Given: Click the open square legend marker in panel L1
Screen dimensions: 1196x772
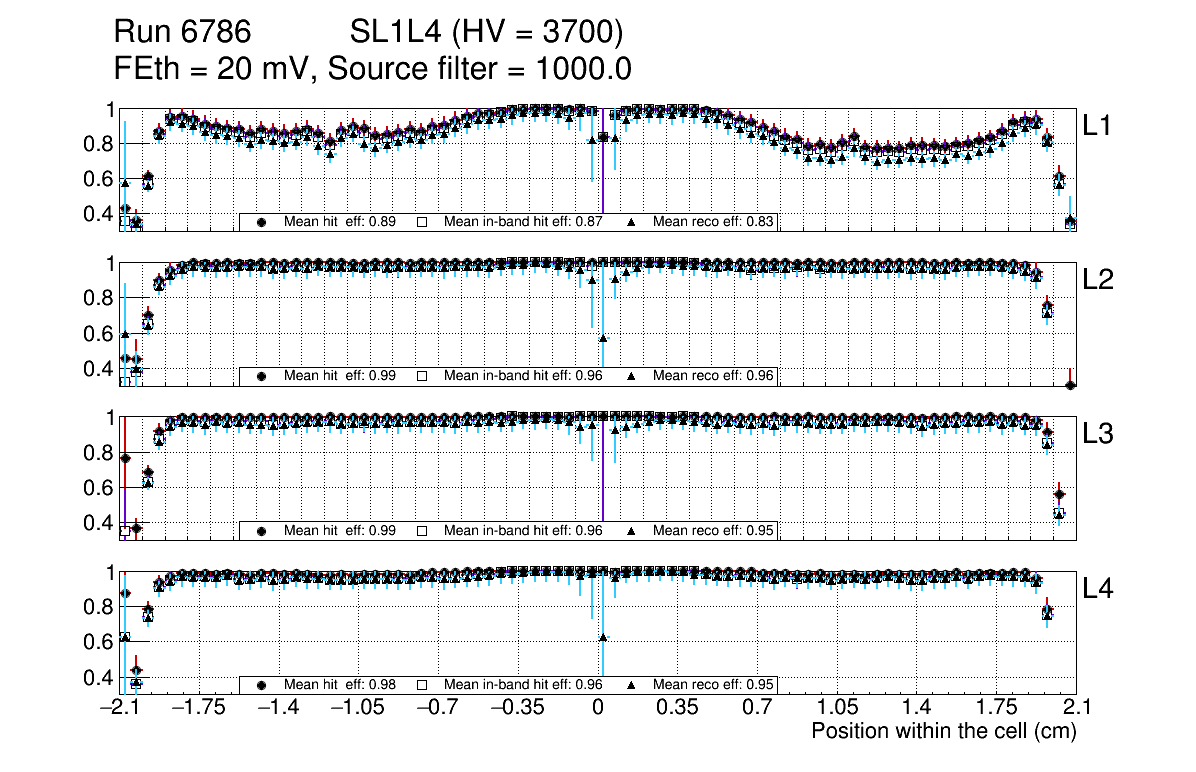Looking at the screenshot, I should pyautogui.click(x=422, y=222).
